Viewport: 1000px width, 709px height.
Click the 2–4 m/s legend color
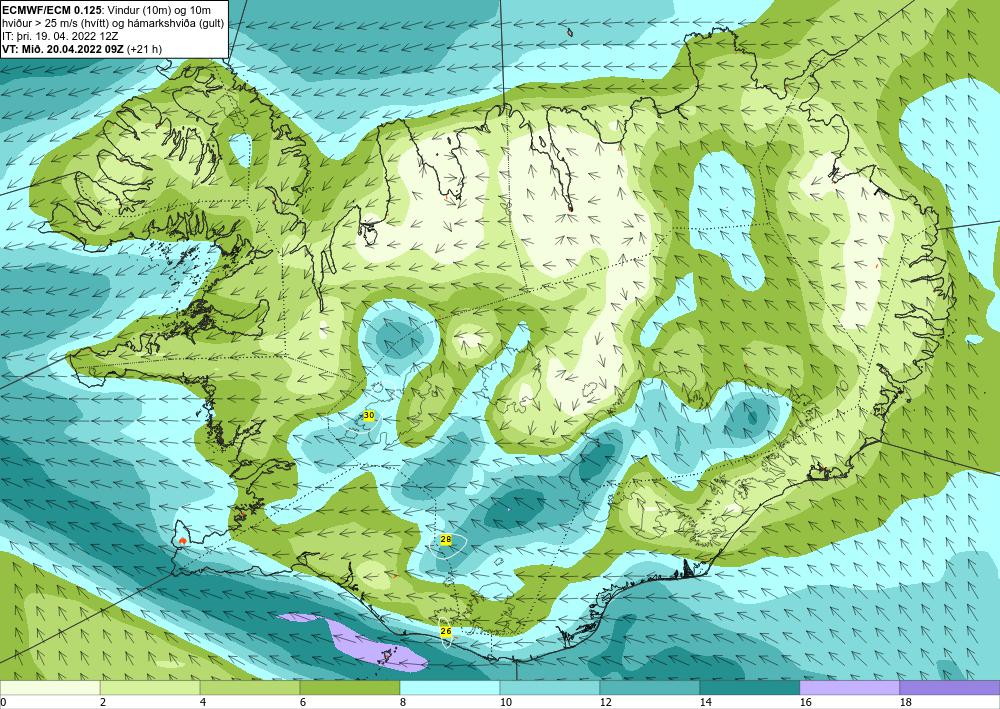tap(150, 687)
